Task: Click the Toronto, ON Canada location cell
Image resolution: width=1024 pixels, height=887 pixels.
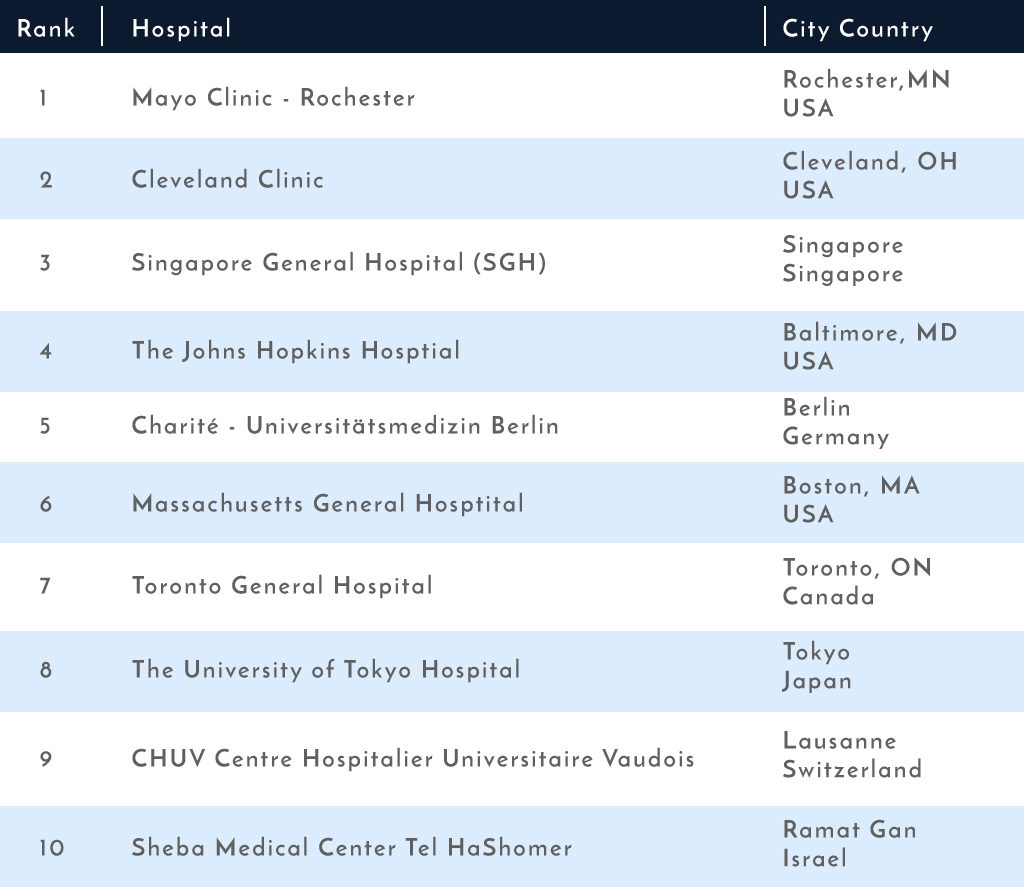Action: coord(857,582)
